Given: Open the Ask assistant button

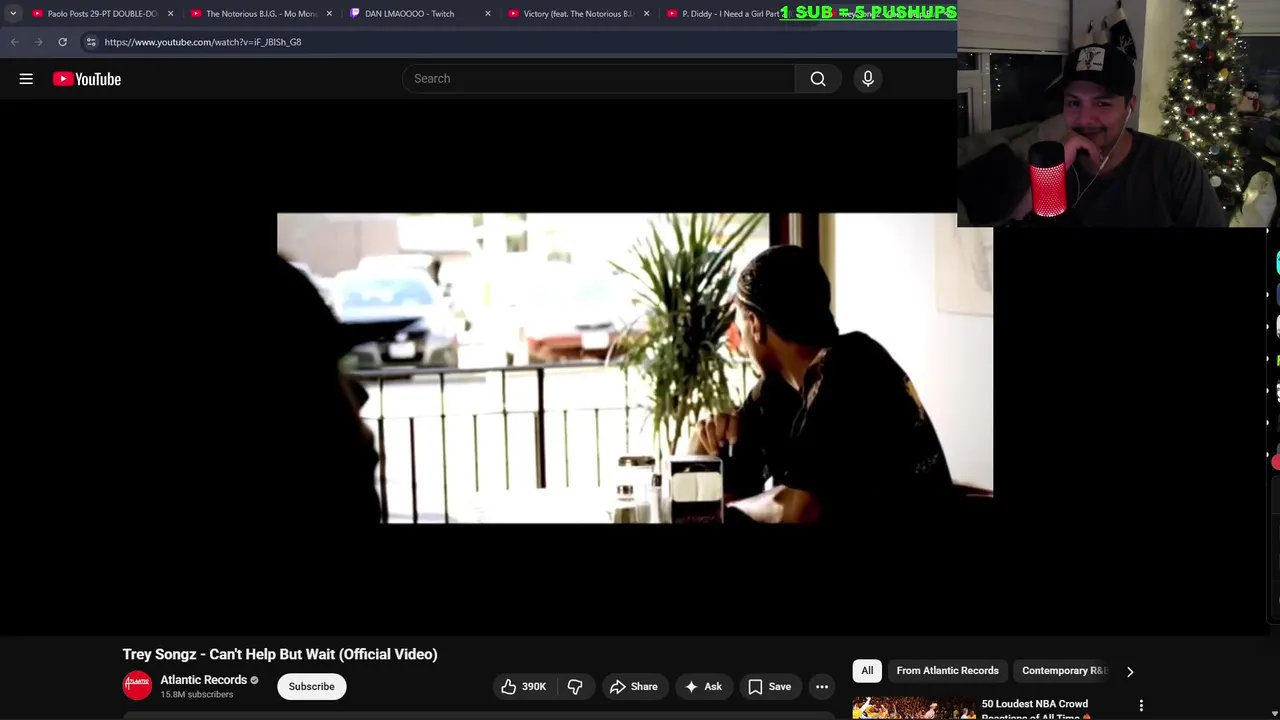Looking at the screenshot, I should click(x=704, y=687).
